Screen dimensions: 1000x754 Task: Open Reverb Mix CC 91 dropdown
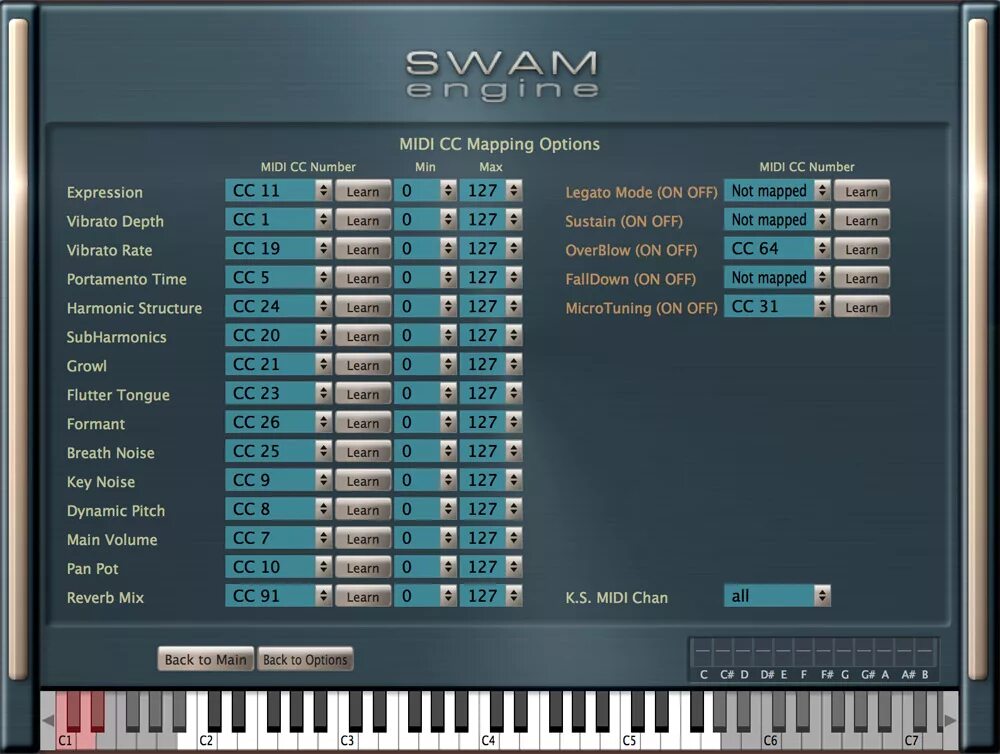point(278,596)
